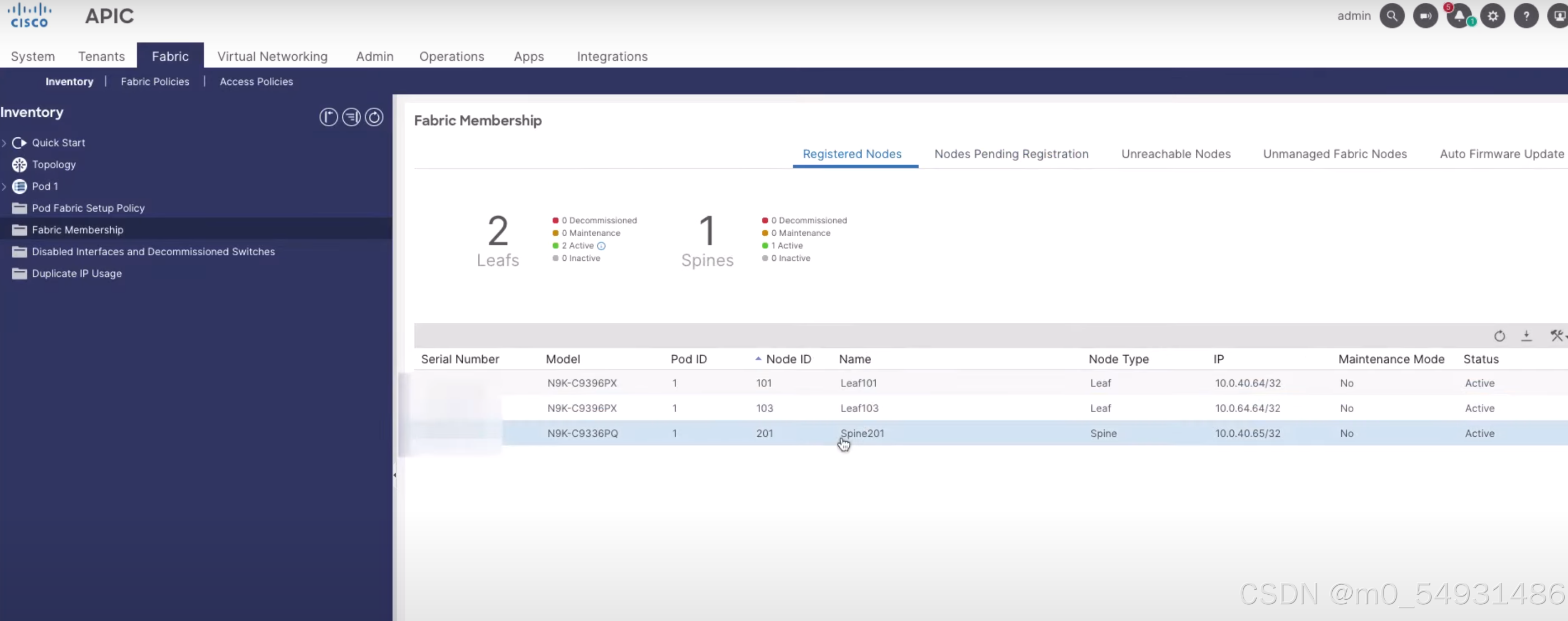
Task: Click the feedback megaphone icon in header
Action: coord(1425,16)
